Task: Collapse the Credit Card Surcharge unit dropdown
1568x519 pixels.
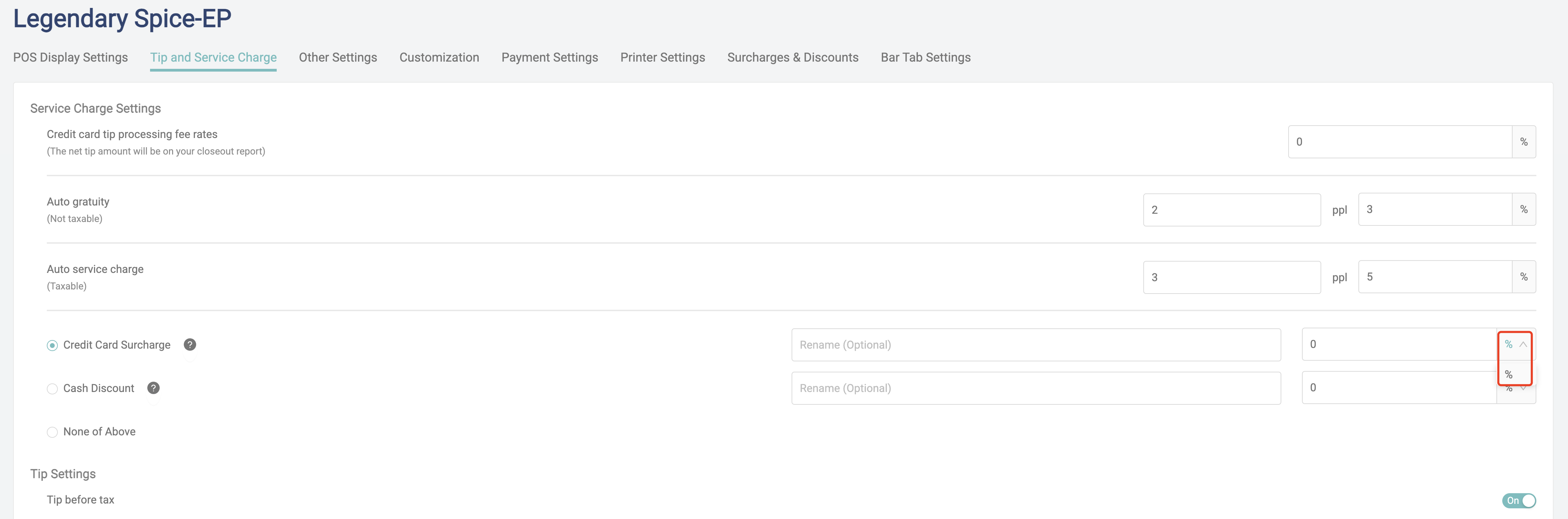Action: click(1516, 345)
